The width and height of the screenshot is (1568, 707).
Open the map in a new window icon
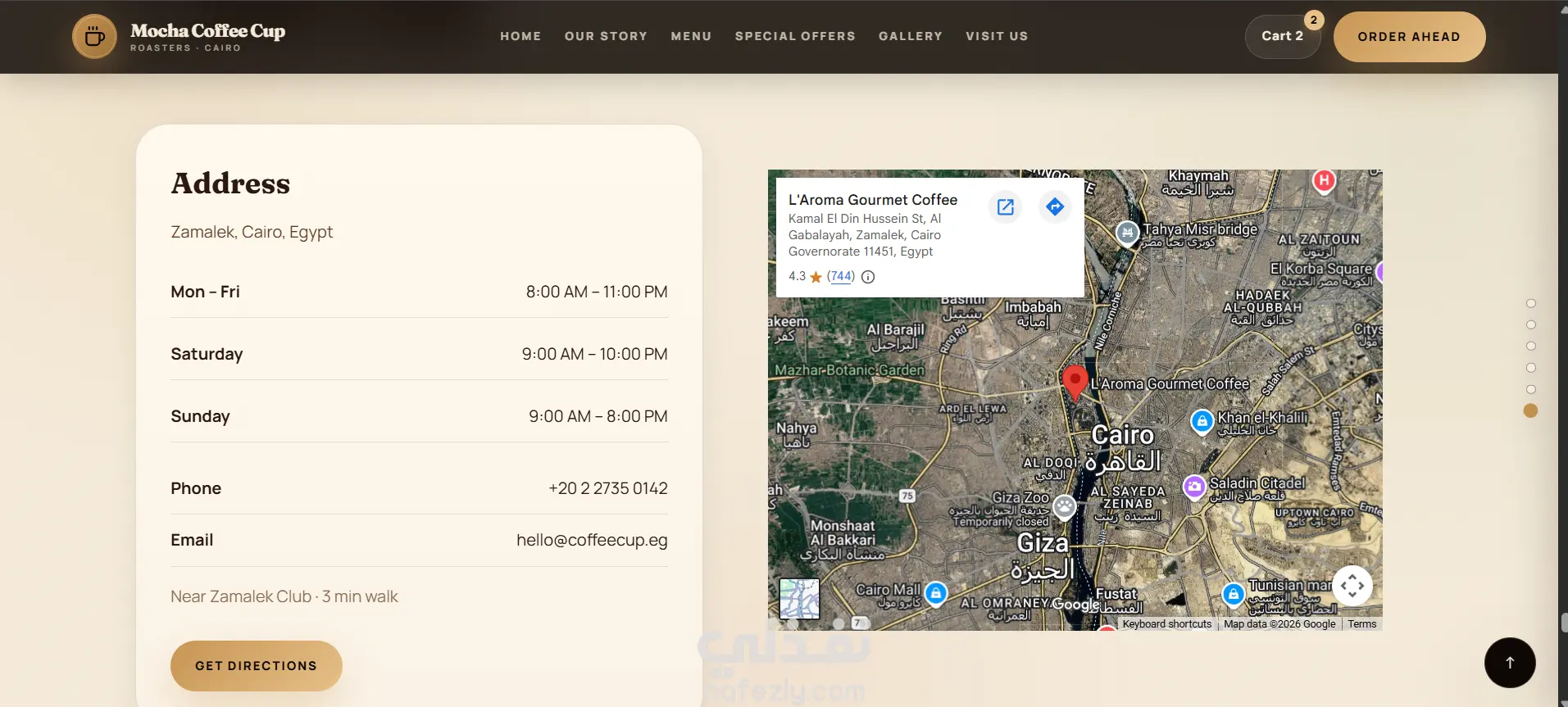coord(1006,206)
